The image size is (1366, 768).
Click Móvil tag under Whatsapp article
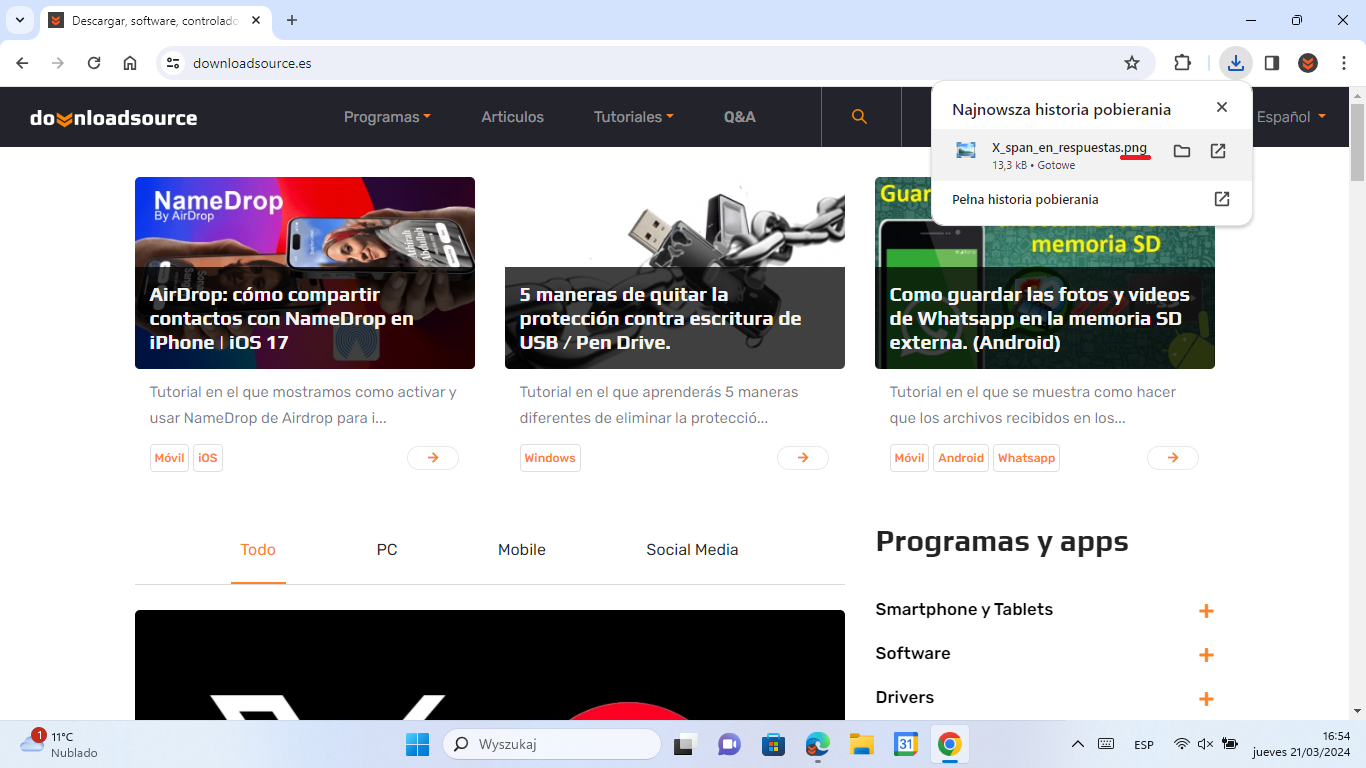click(909, 458)
